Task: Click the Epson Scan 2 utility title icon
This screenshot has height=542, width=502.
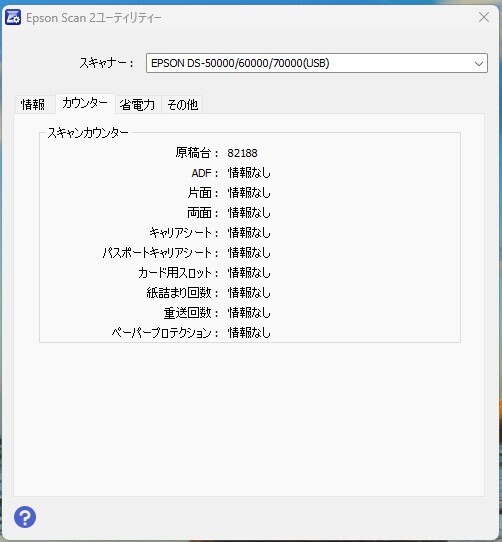Action: coord(13,17)
